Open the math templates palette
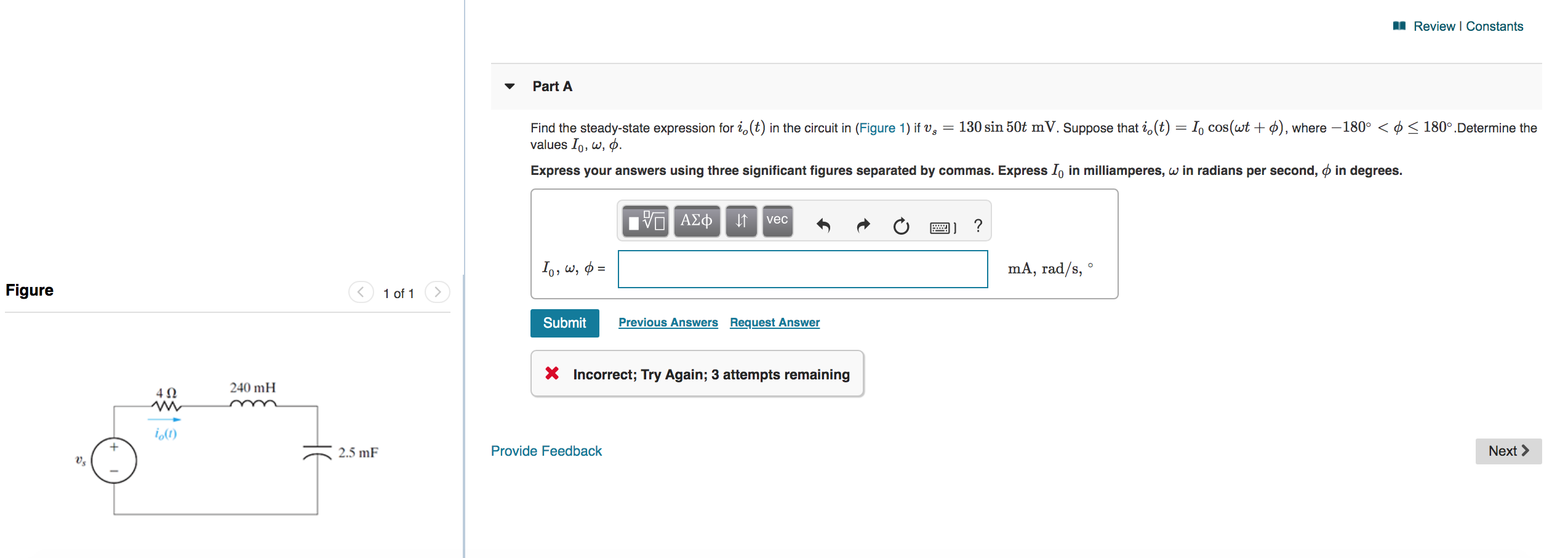This screenshot has height=558, width=1568. tap(644, 220)
